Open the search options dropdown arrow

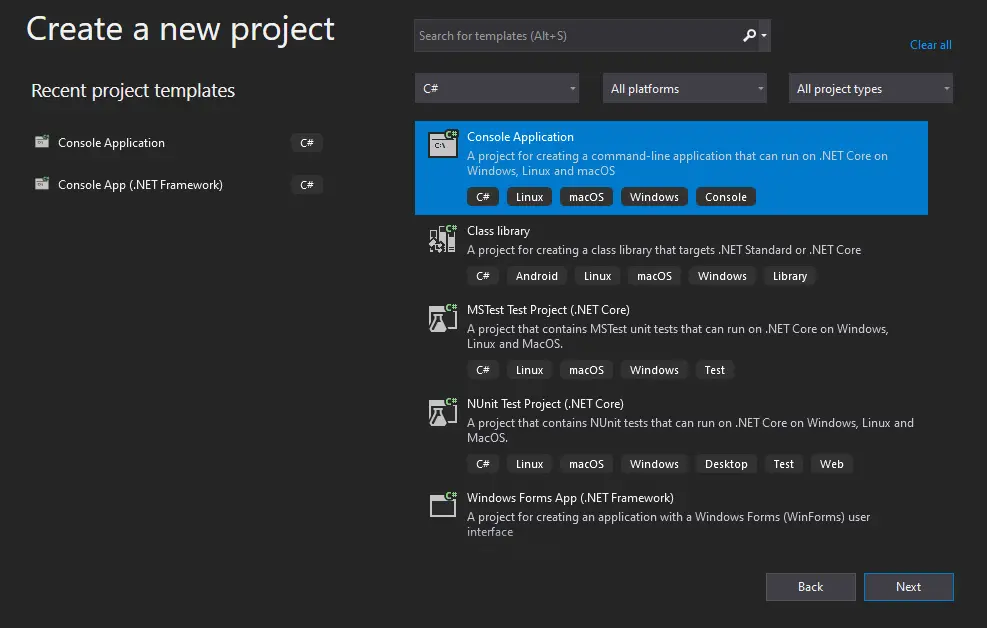coord(764,35)
